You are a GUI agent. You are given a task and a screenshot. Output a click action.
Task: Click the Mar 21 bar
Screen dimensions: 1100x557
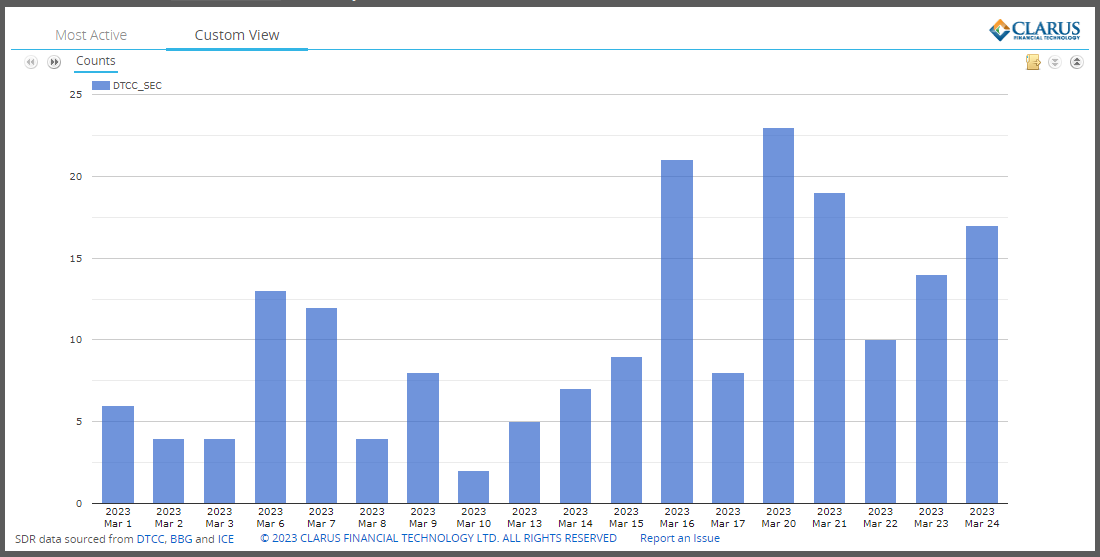click(829, 348)
